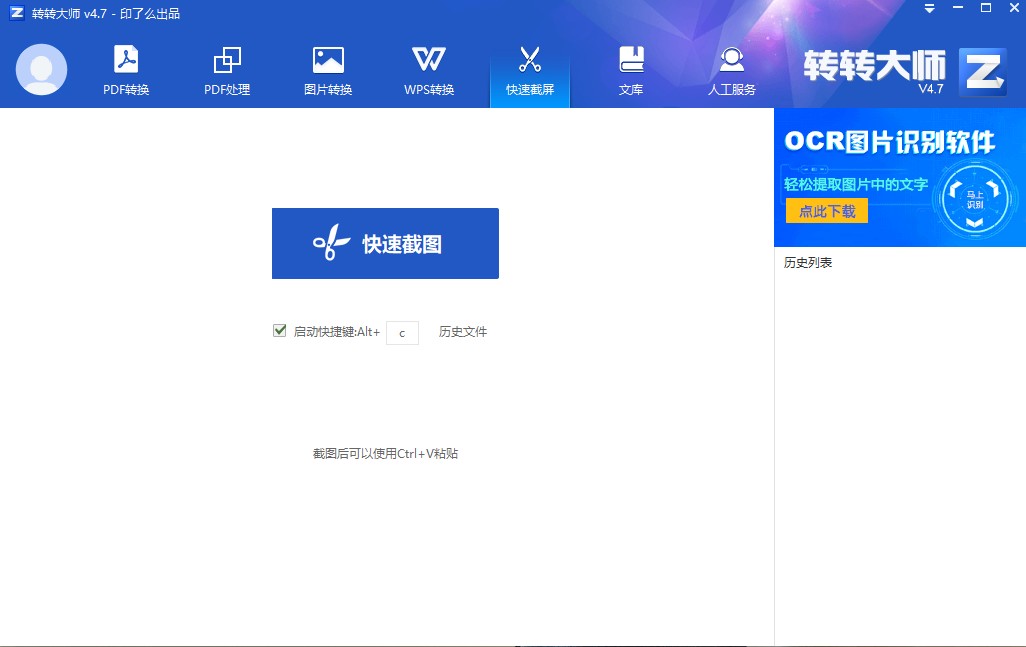Maximize the 转转大师 window

[x=986, y=8]
